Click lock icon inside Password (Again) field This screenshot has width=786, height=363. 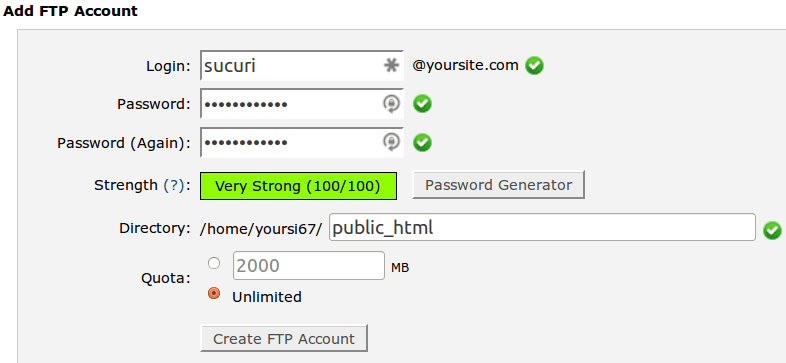coord(391,142)
